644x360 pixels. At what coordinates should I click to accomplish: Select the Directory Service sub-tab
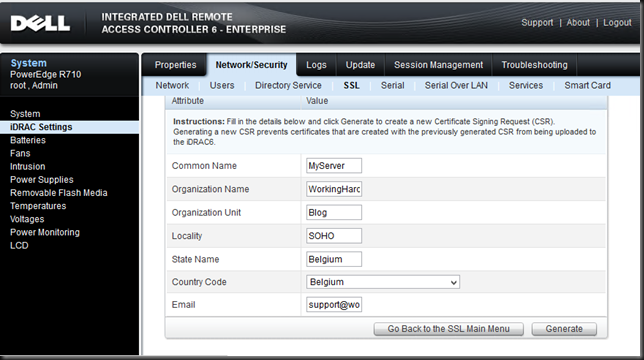click(x=288, y=85)
